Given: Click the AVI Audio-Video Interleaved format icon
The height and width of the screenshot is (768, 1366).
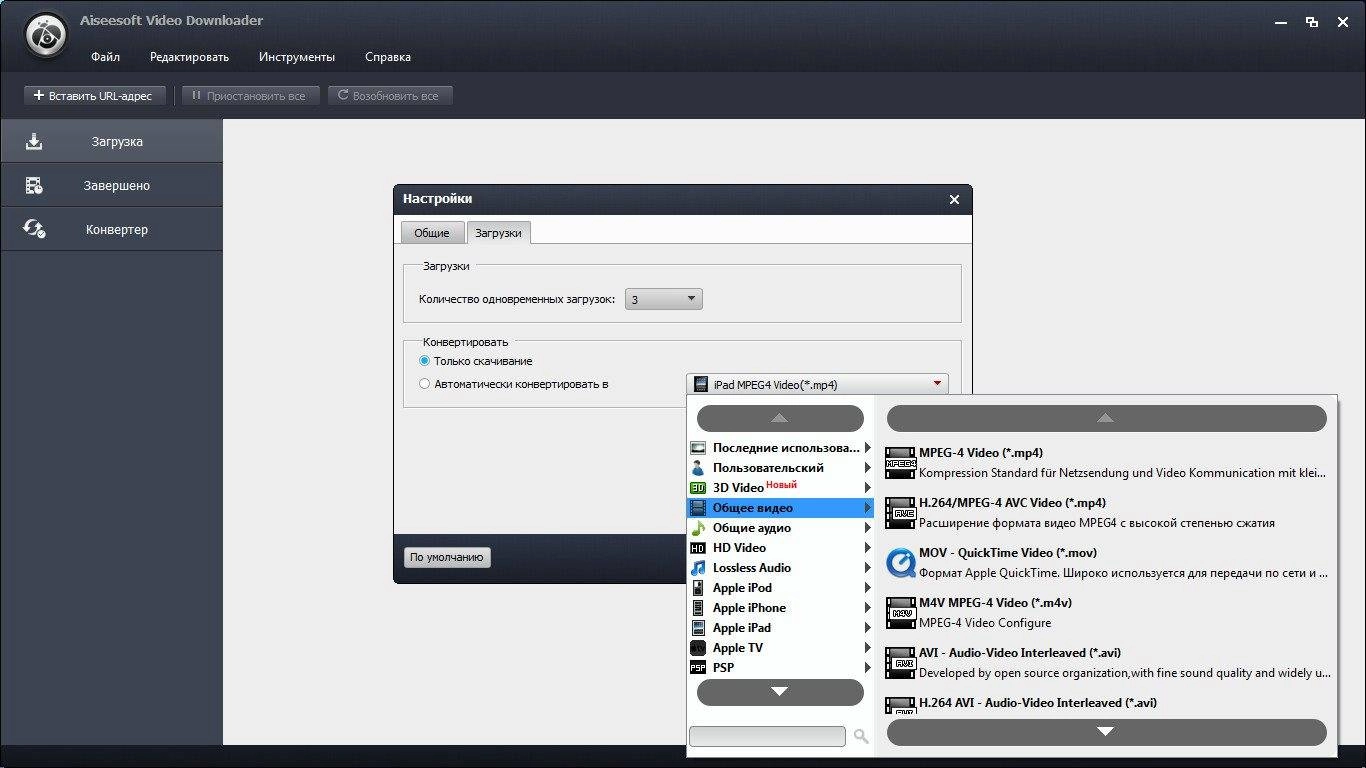Looking at the screenshot, I should pyautogui.click(x=900, y=662).
